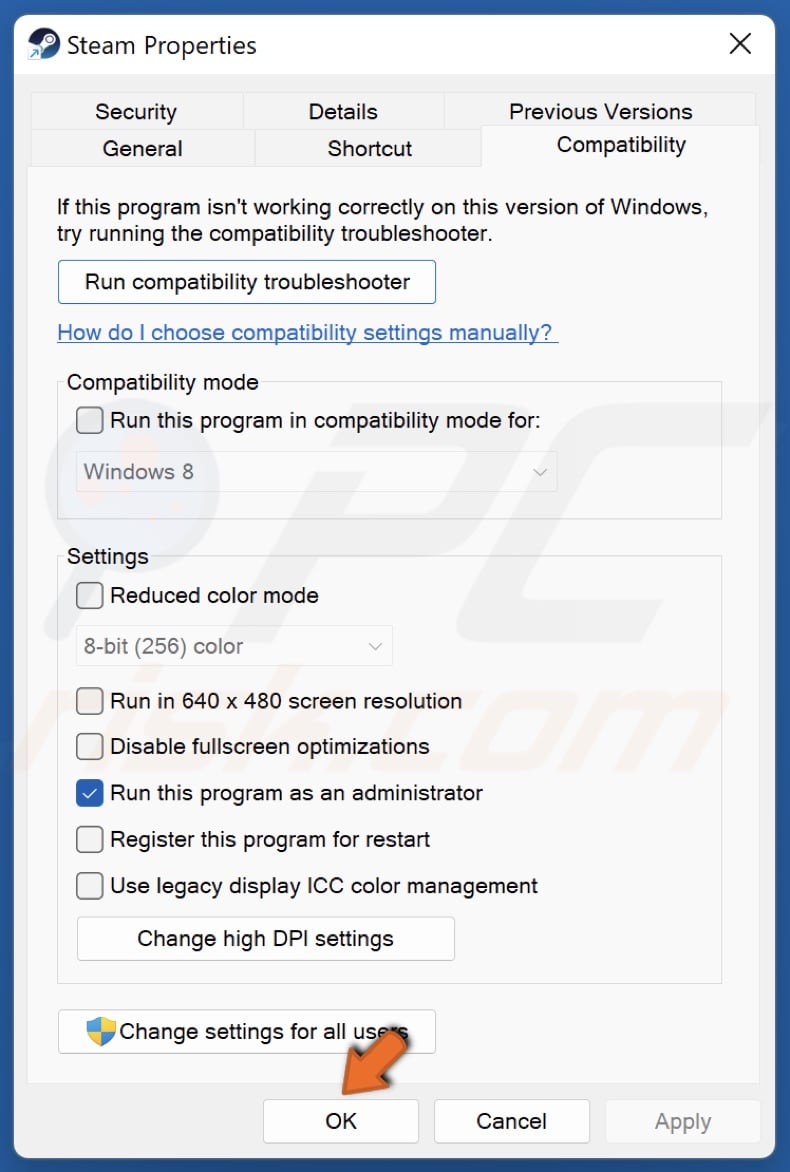
Task: Run the compatibility troubleshooter
Action: [246, 282]
